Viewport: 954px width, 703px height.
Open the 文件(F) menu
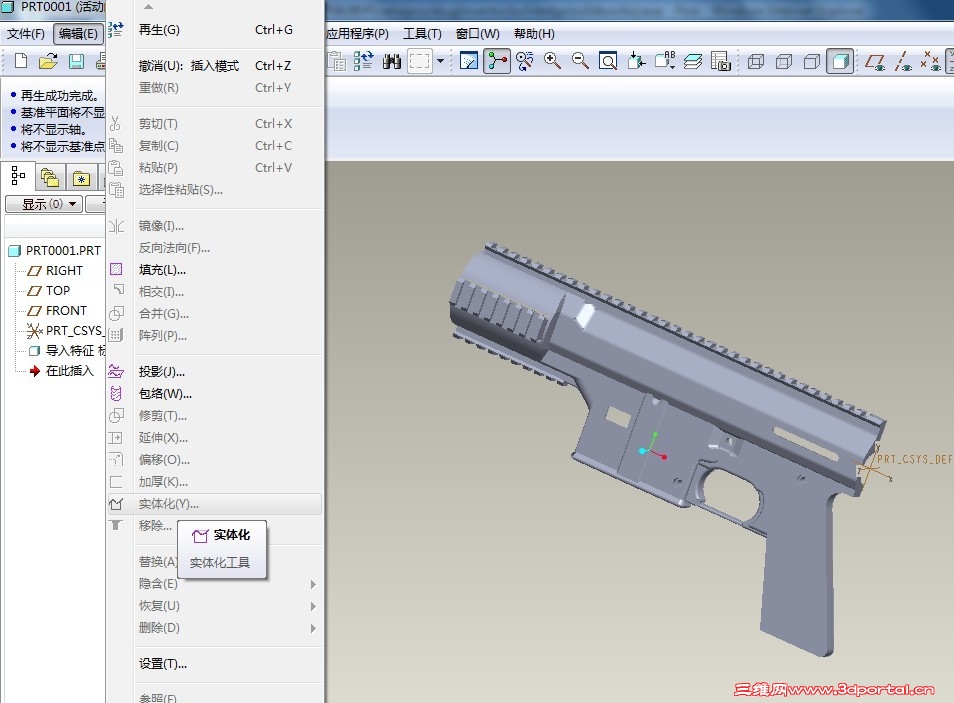(26, 34)
